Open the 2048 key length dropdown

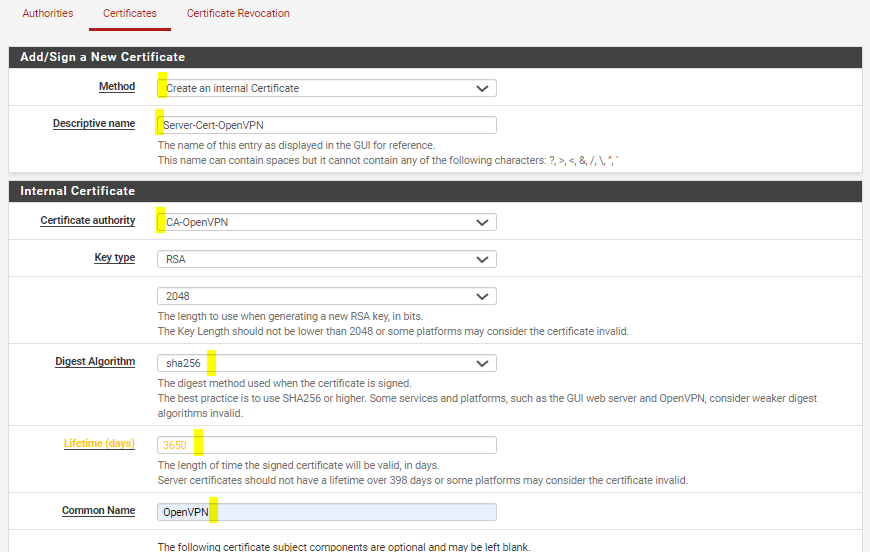327,296
